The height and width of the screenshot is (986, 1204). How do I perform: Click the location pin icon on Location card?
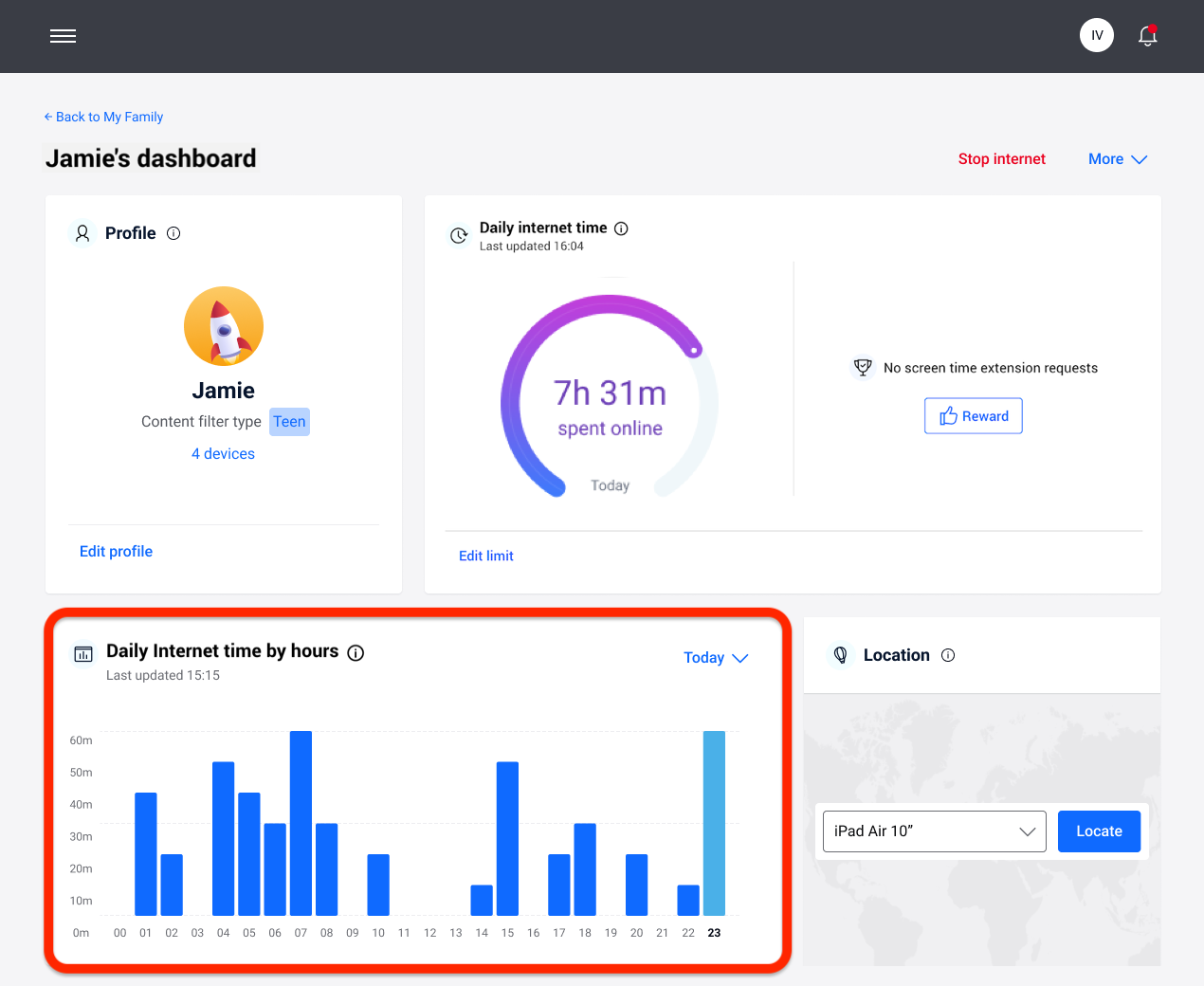(840, 654)
